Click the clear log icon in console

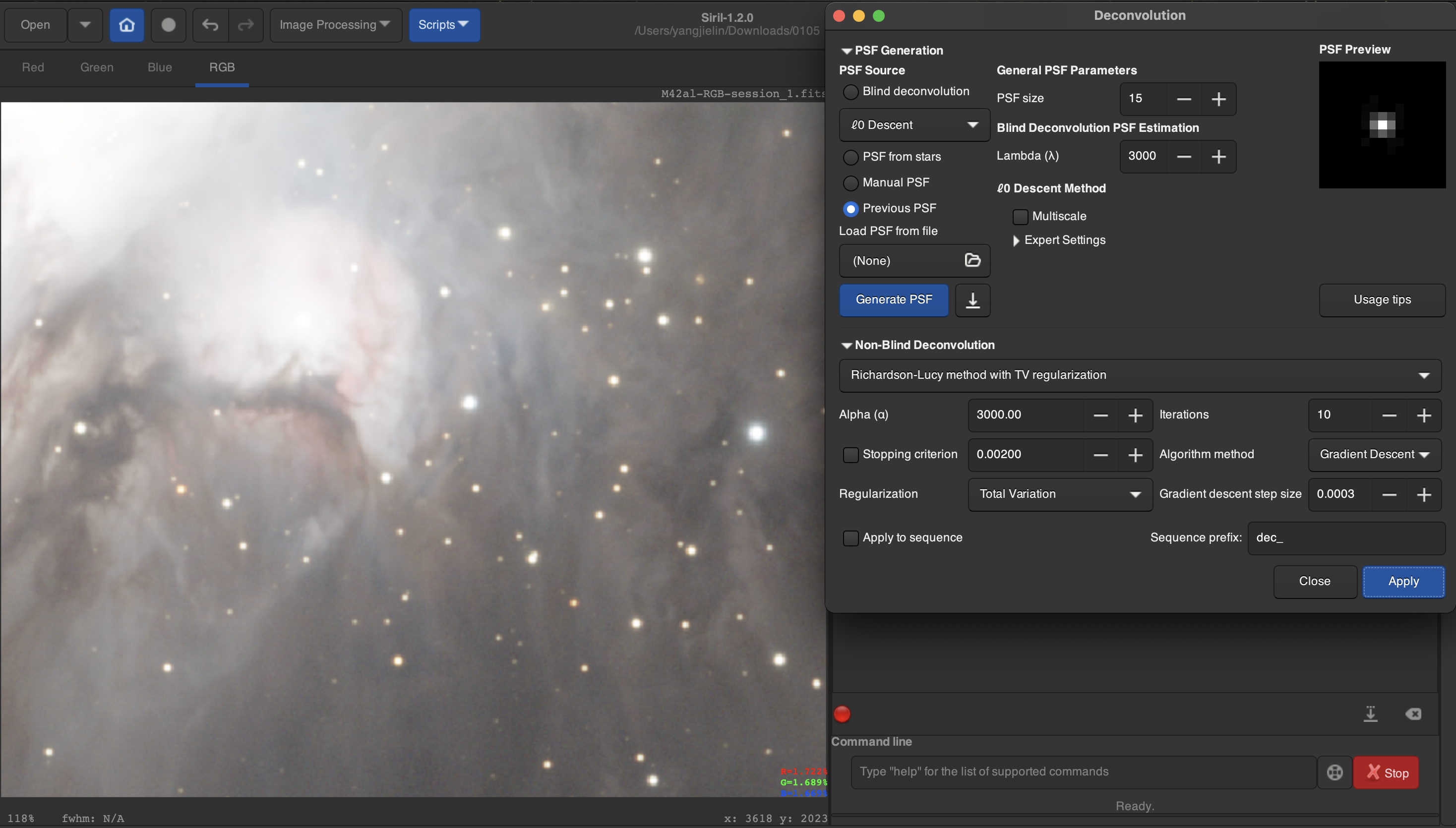[1413, 713]
